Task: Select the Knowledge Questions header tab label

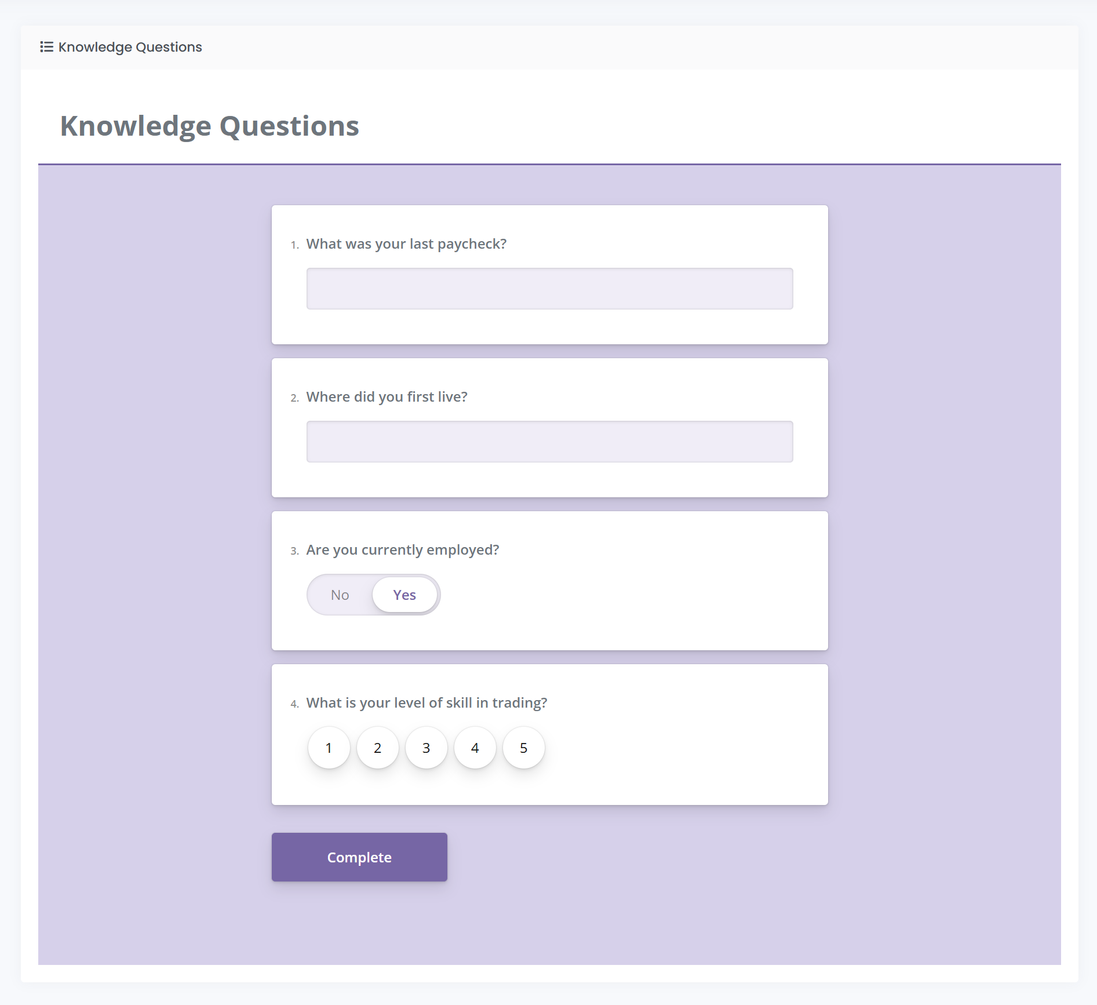Action: tap(130, 47)
